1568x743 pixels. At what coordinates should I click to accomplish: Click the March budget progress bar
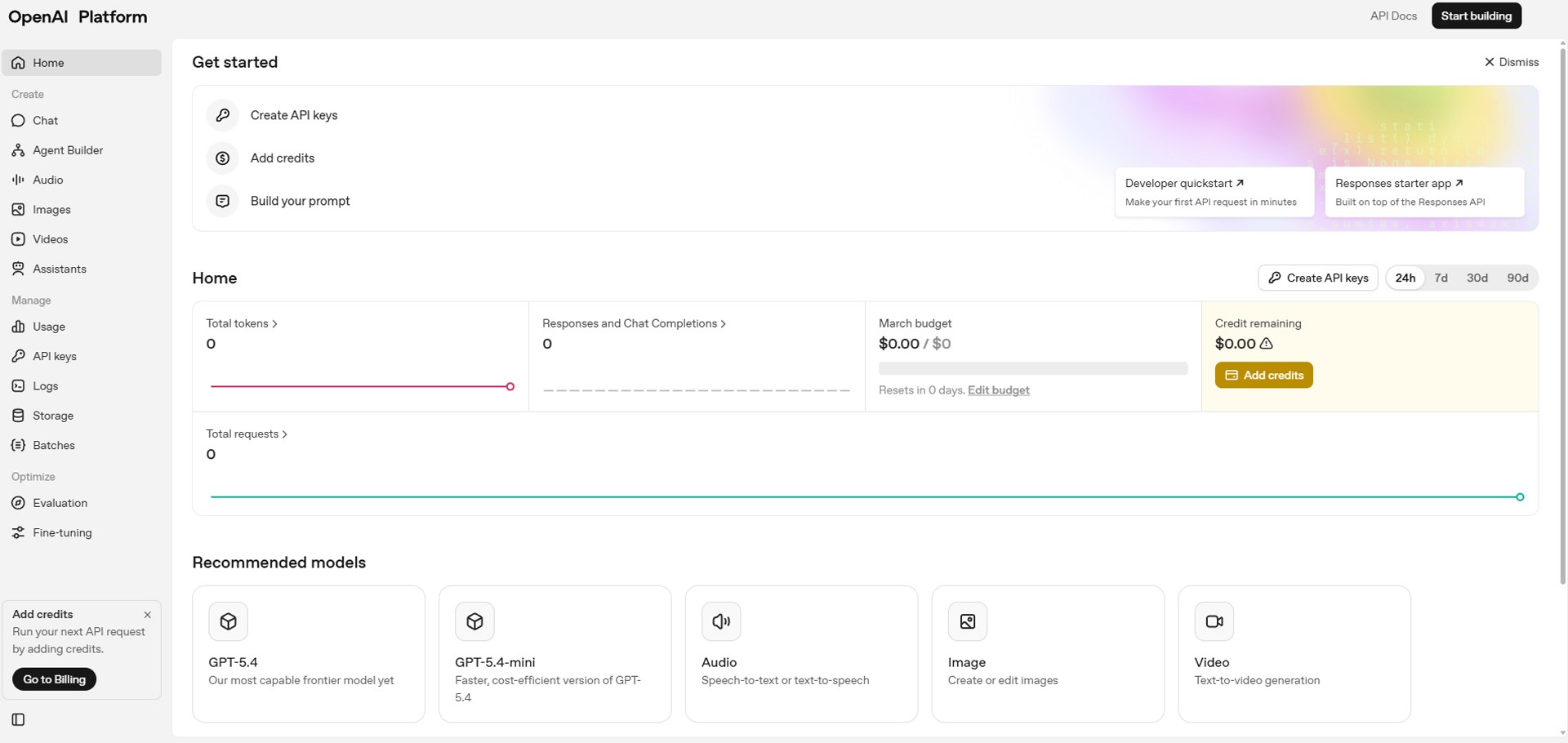click(1033, 368)
